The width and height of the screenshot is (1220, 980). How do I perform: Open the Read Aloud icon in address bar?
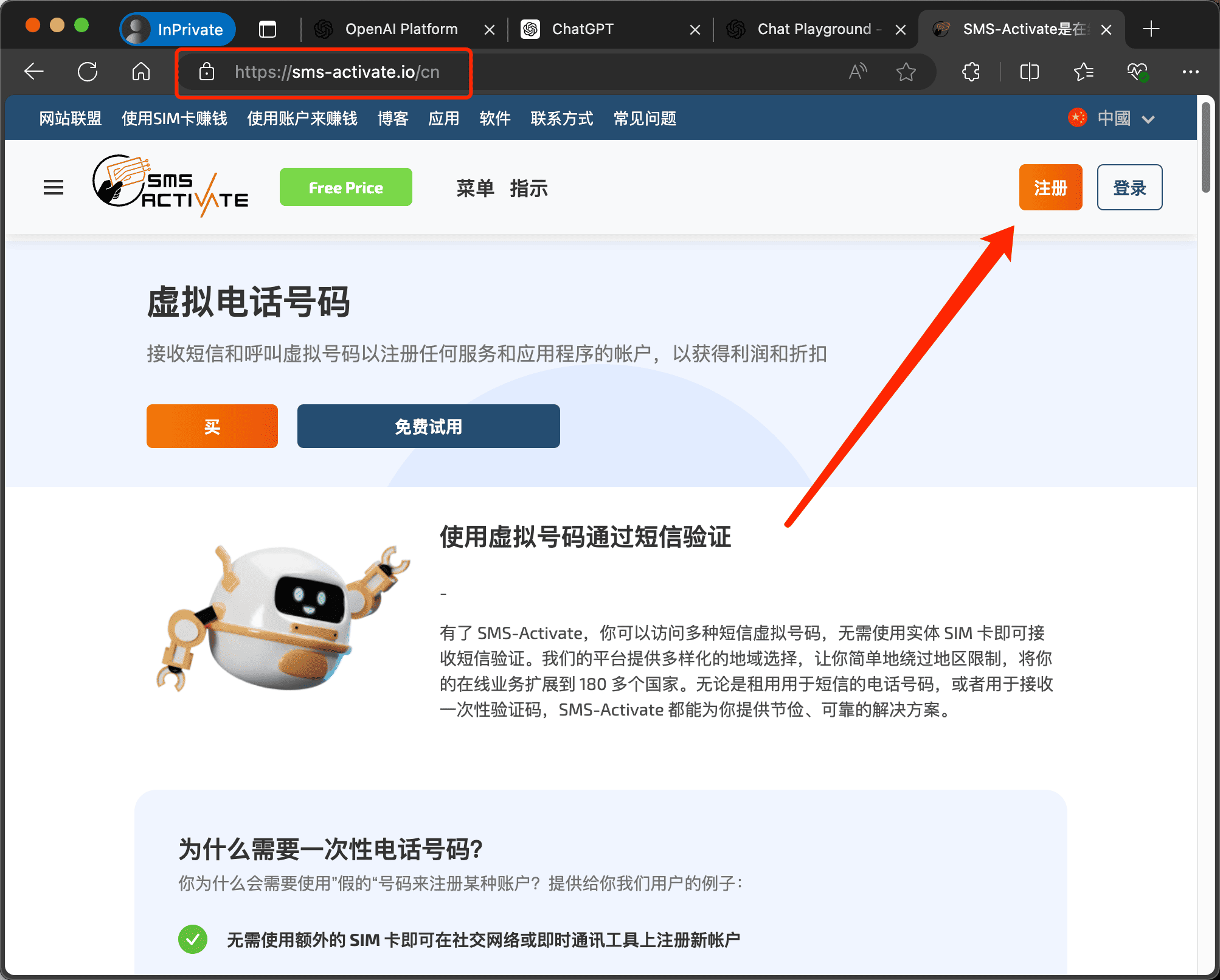[x=858, y=72]
